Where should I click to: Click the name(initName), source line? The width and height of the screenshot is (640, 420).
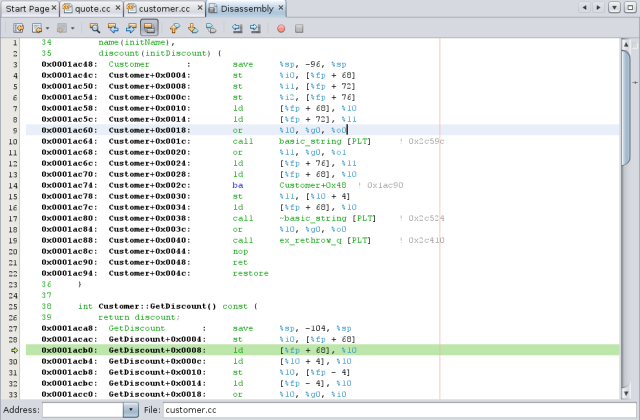[137, 42]
